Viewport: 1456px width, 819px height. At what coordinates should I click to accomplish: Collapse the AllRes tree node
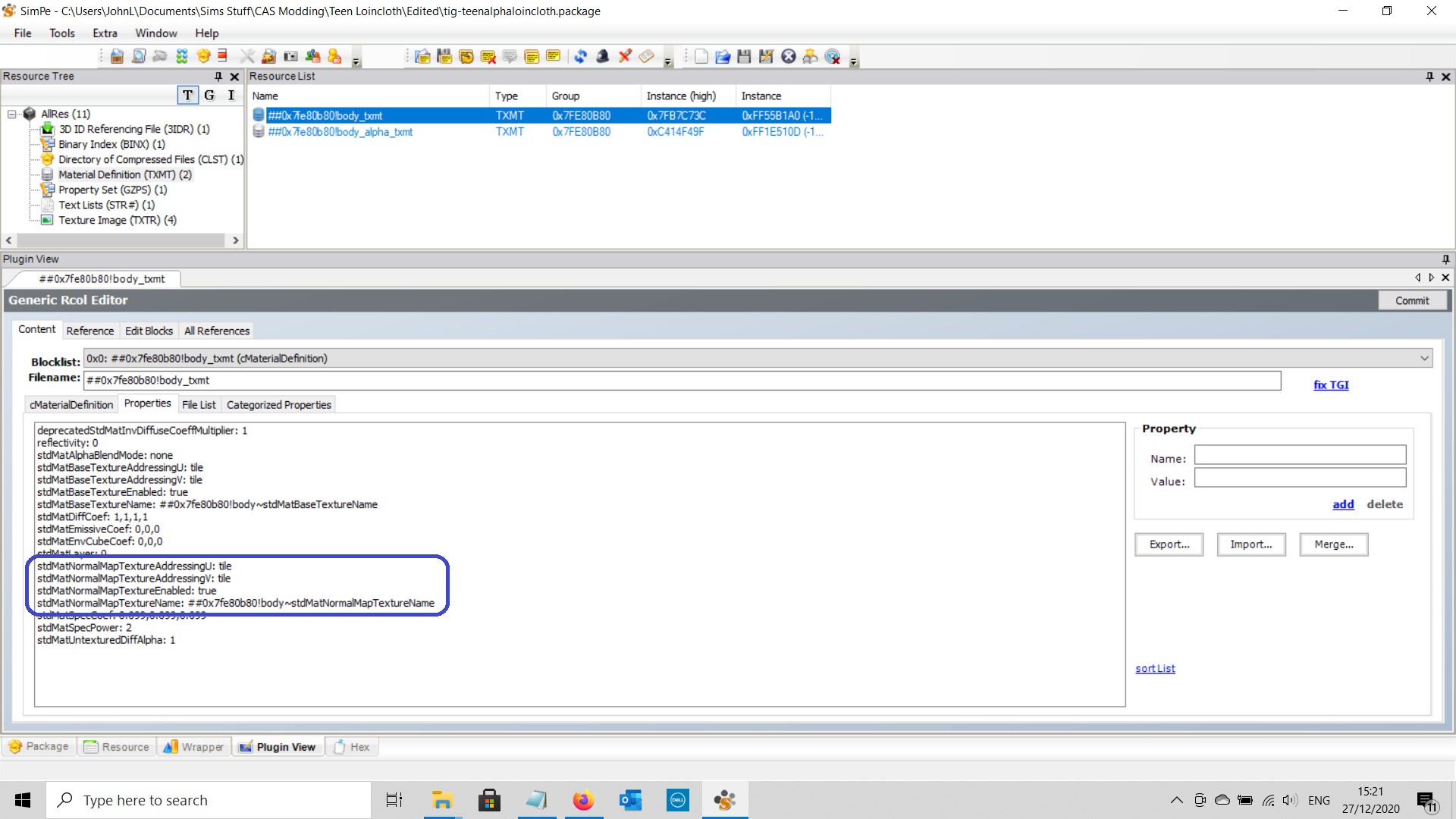click(x=12, y=114)
